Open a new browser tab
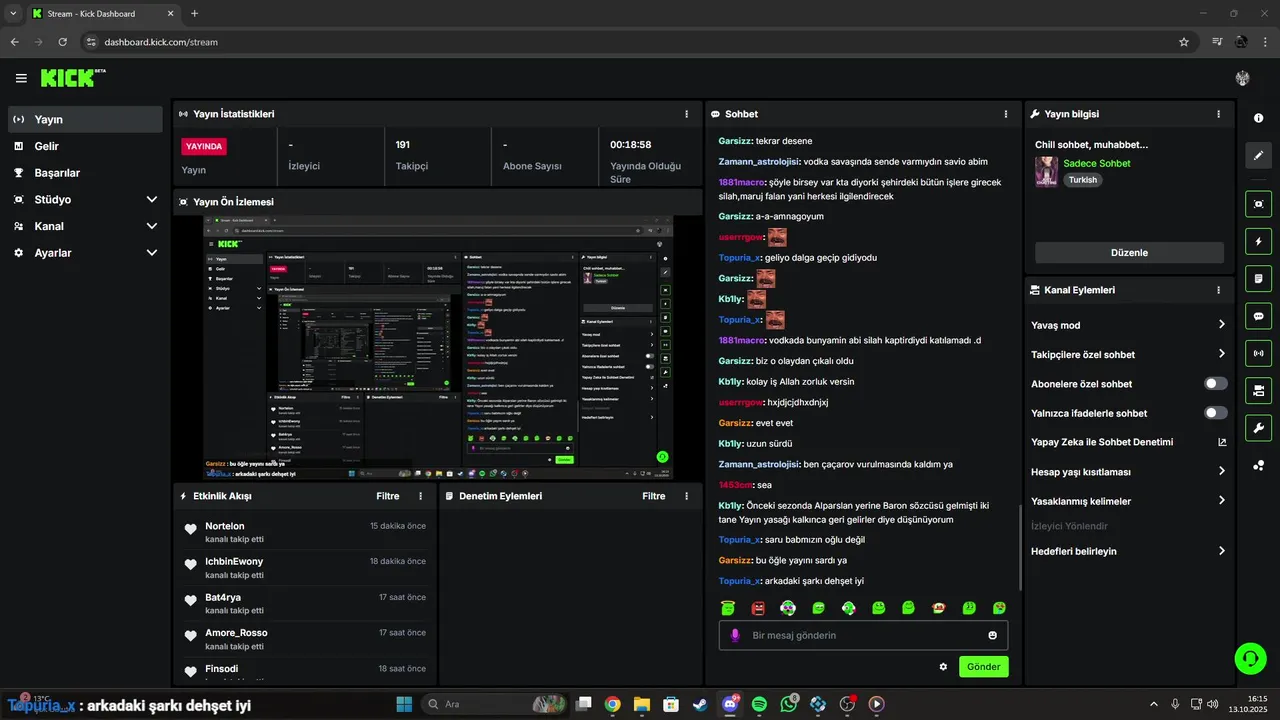Image resolution: width=1280 pixels, height=720 pixels. point(194,13)
